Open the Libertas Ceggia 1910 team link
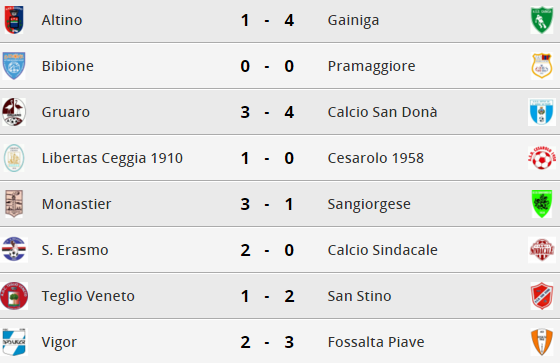Image resolution: width=560 pixels, height=363 pixels. pos(112,158)
